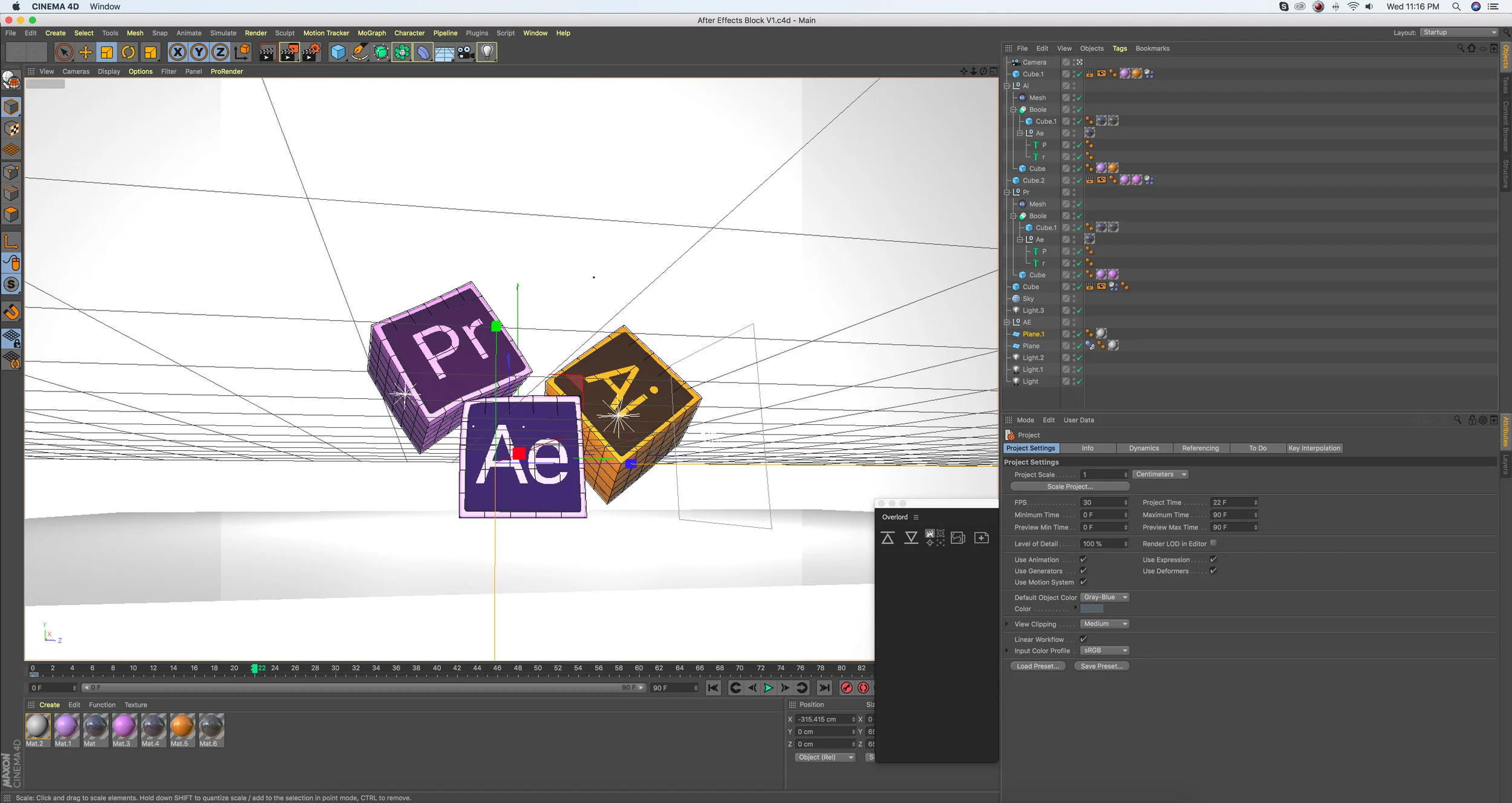Click the Make Editable icon in left sidebar
Viewport: 1512px width, 803px height.
11,80
